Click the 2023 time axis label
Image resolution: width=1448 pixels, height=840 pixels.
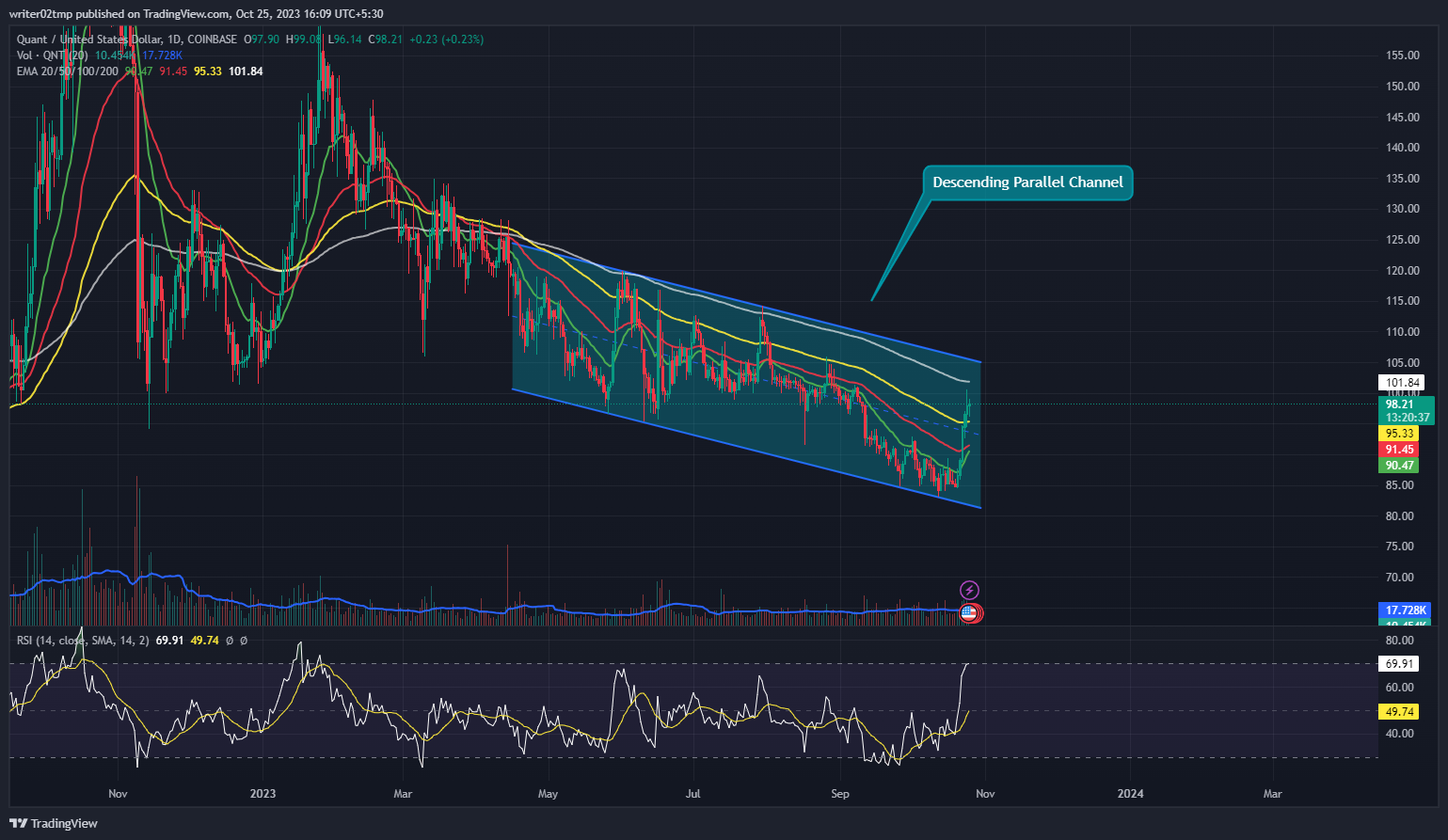pos(263,794)
